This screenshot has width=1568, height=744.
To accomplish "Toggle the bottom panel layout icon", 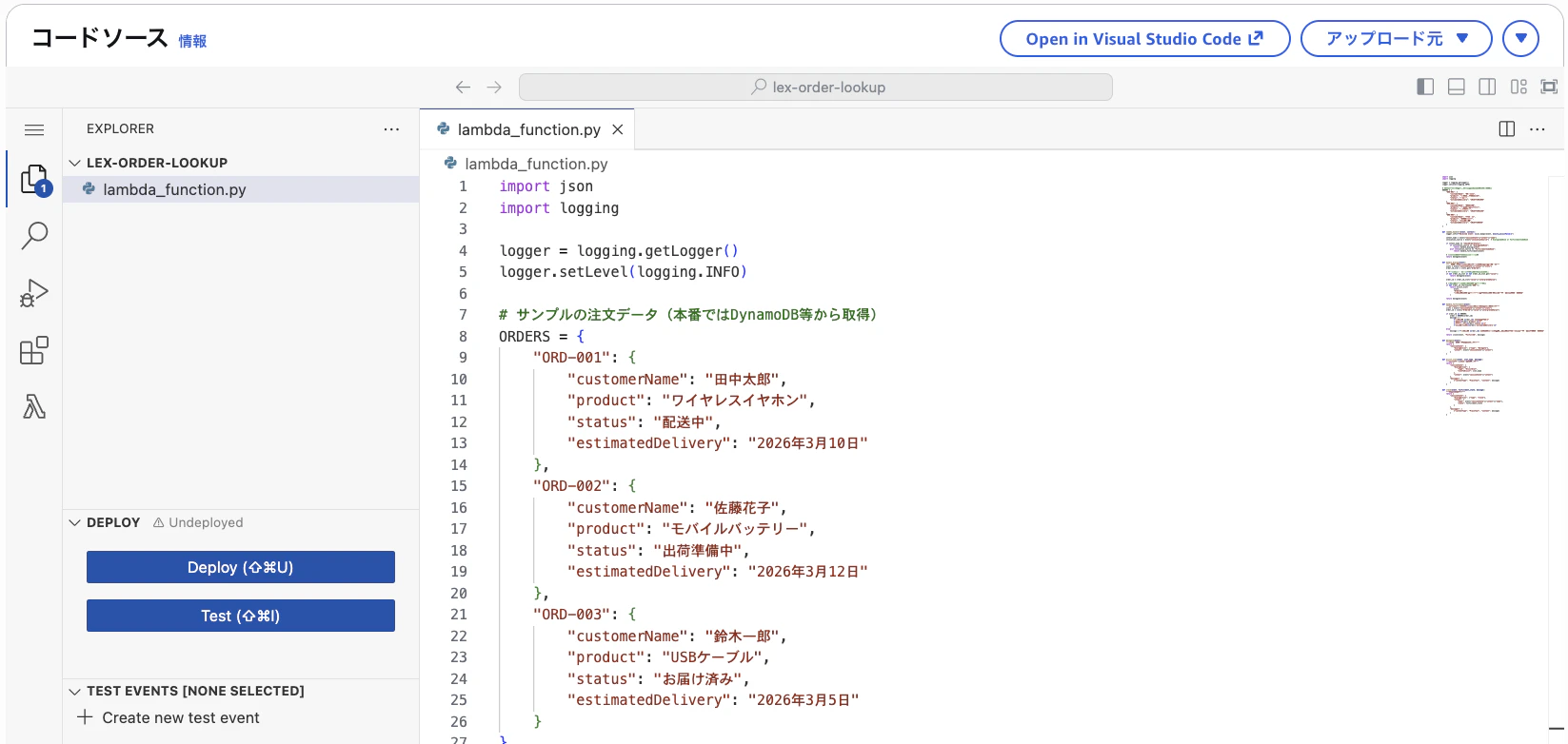I will 1457,87.
